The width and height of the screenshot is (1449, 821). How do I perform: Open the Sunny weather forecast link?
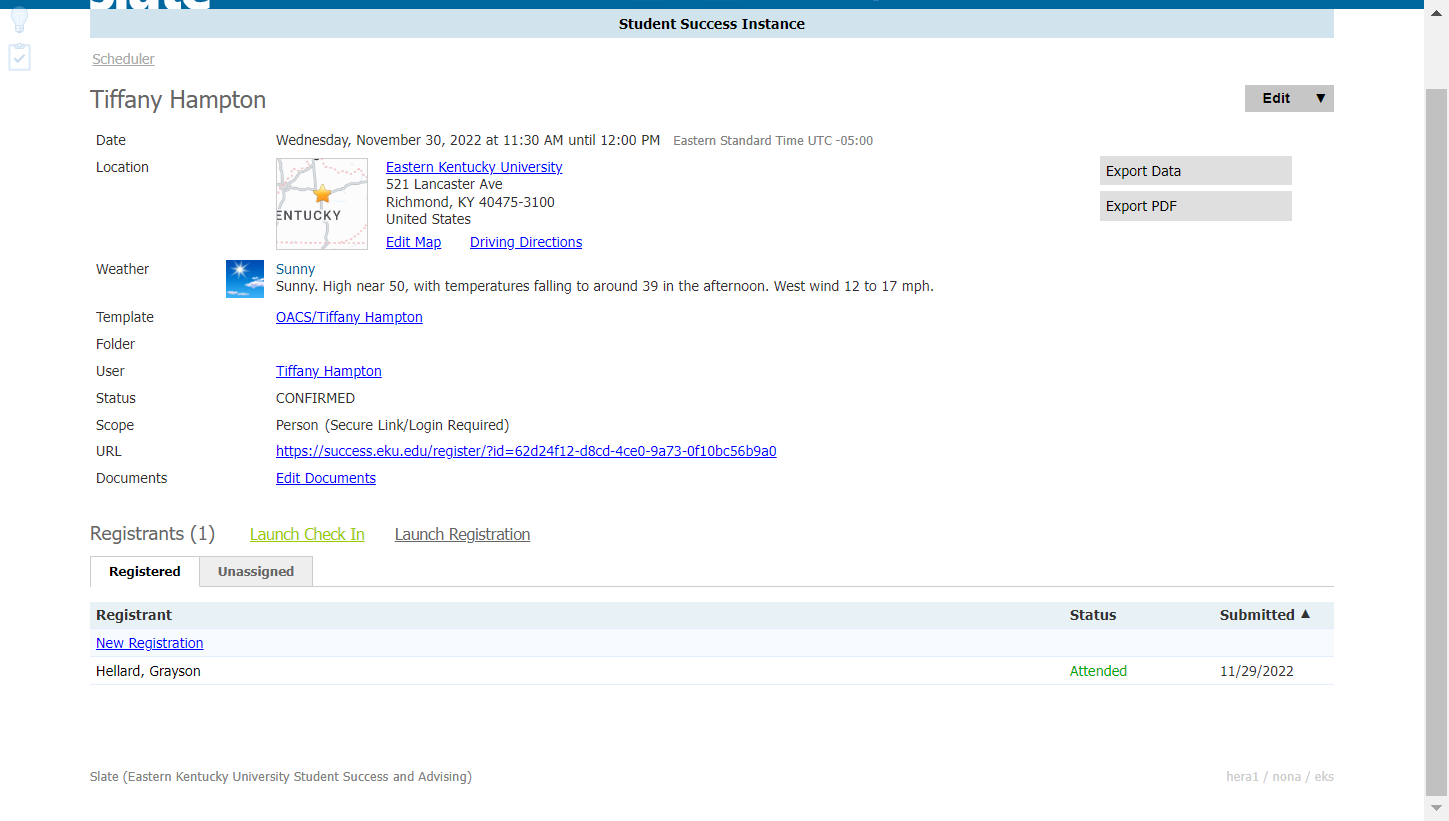point(295,269)
